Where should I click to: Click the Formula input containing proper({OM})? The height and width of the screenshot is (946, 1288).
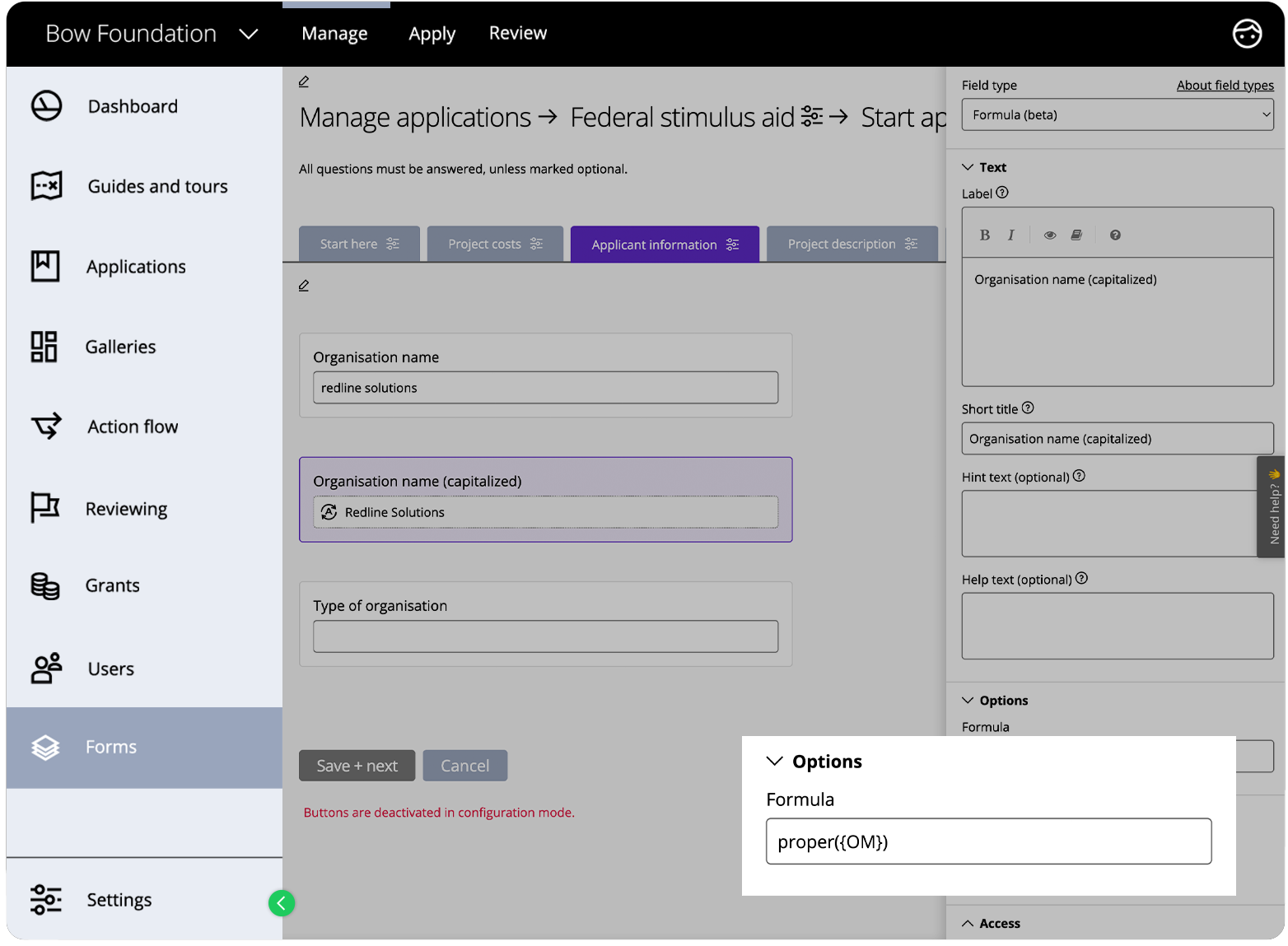pyautogui.click(x=988, y=841)
